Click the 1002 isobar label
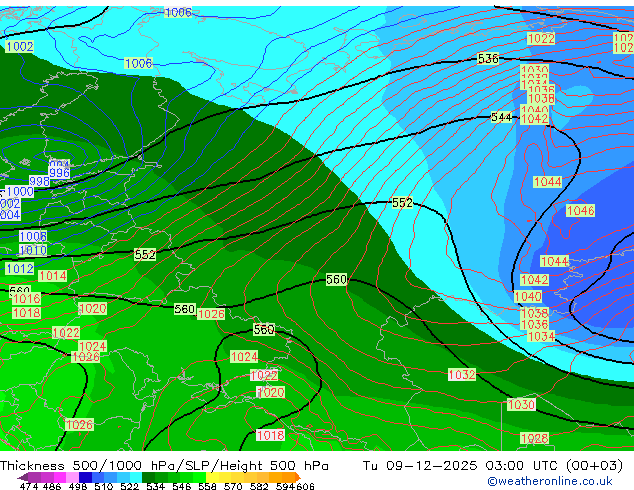 [x=19, y=46]
